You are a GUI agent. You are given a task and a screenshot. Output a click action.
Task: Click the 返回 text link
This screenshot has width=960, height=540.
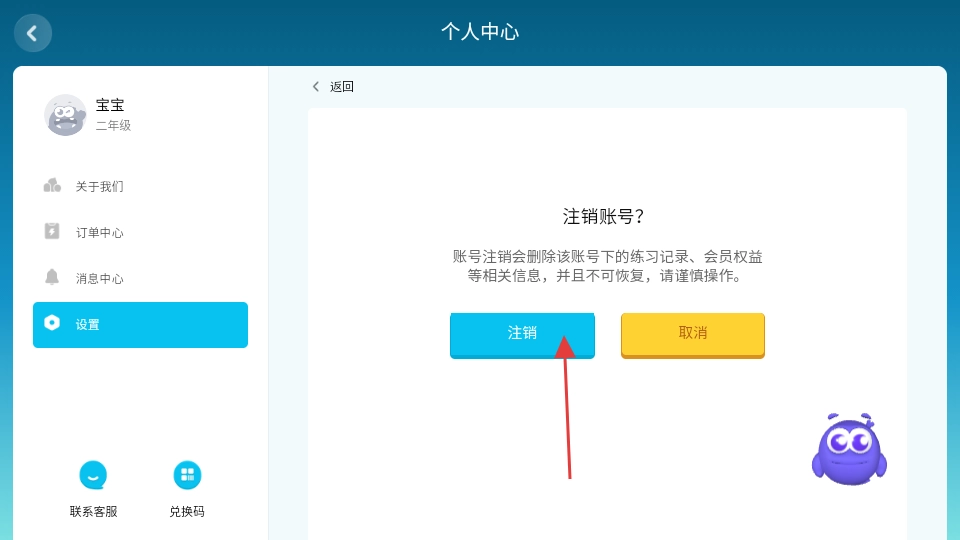click(x=342, y=87)
